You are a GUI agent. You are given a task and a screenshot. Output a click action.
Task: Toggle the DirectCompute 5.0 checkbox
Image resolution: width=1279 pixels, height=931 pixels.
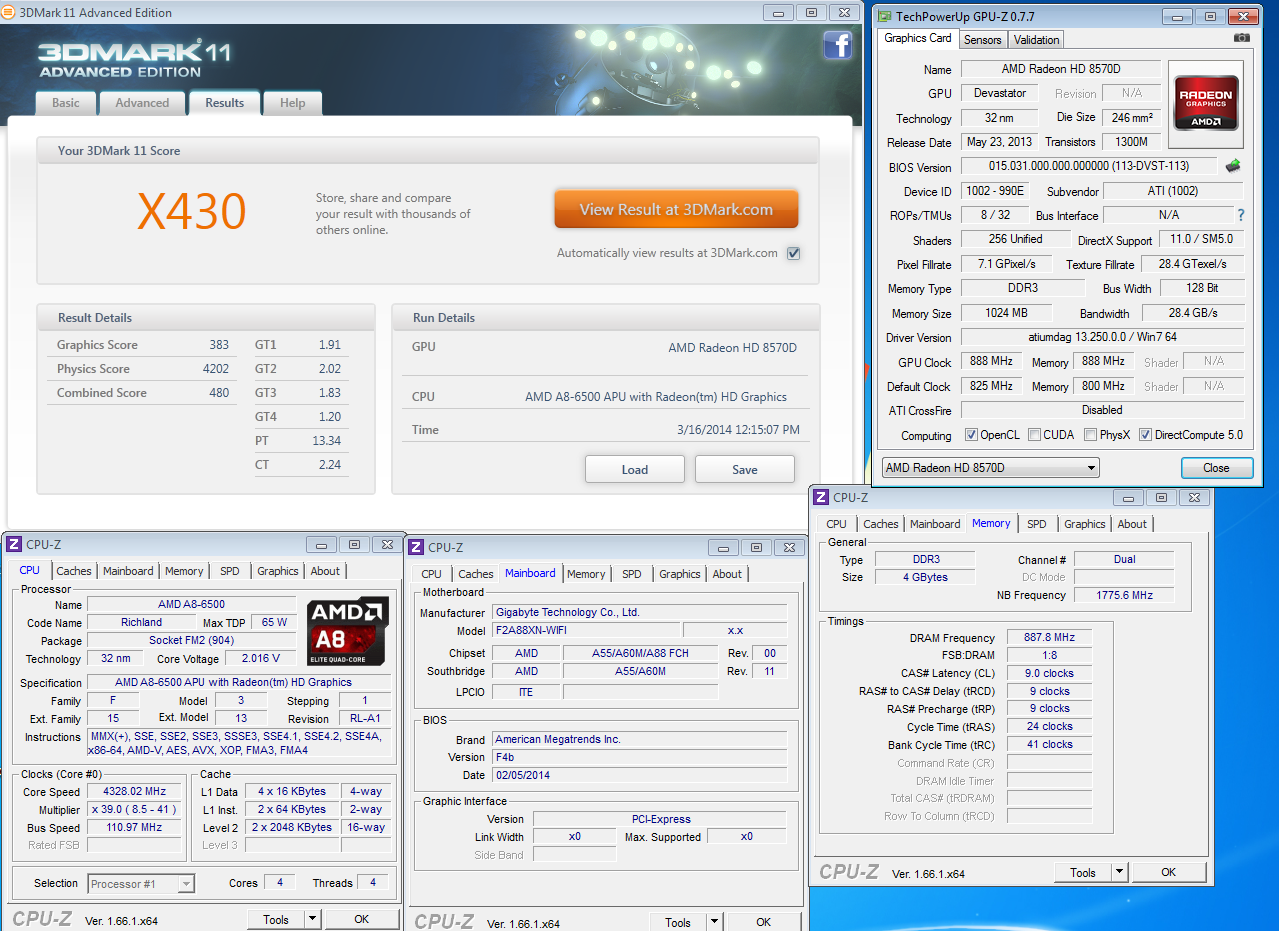point(1145,435)
